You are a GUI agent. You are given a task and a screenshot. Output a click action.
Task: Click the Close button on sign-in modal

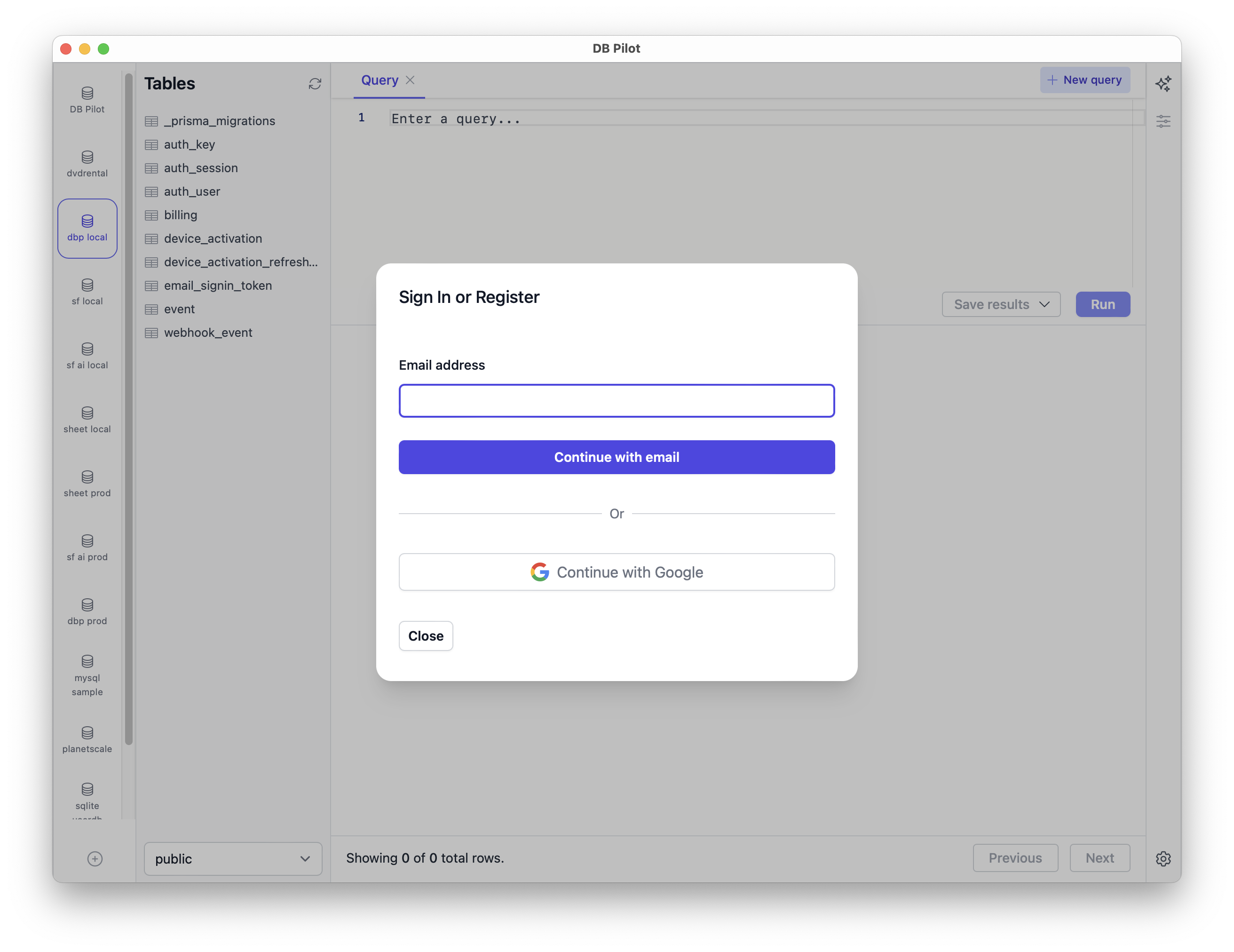426,635
